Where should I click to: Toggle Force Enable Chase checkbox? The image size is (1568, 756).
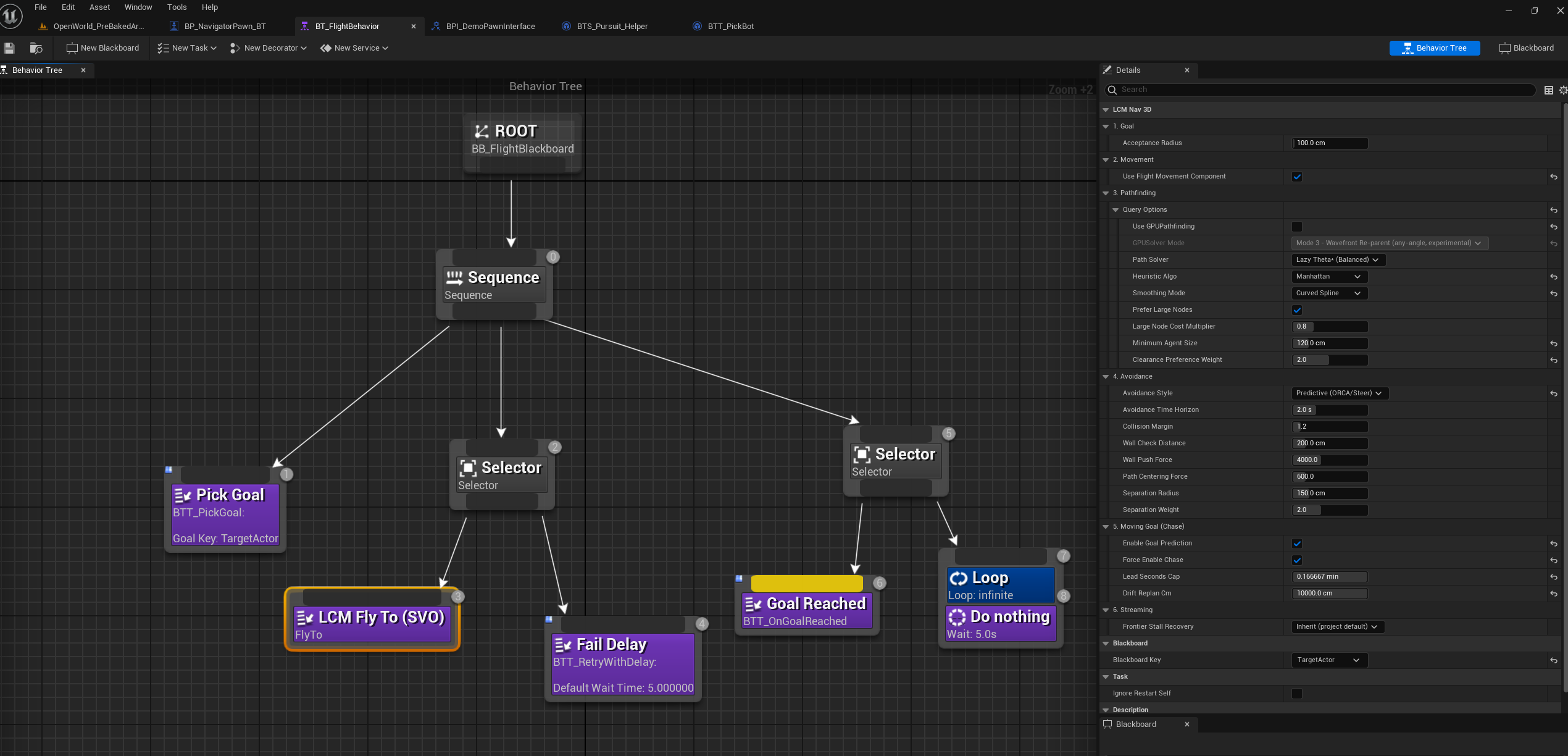click(x=1297, y=560)
